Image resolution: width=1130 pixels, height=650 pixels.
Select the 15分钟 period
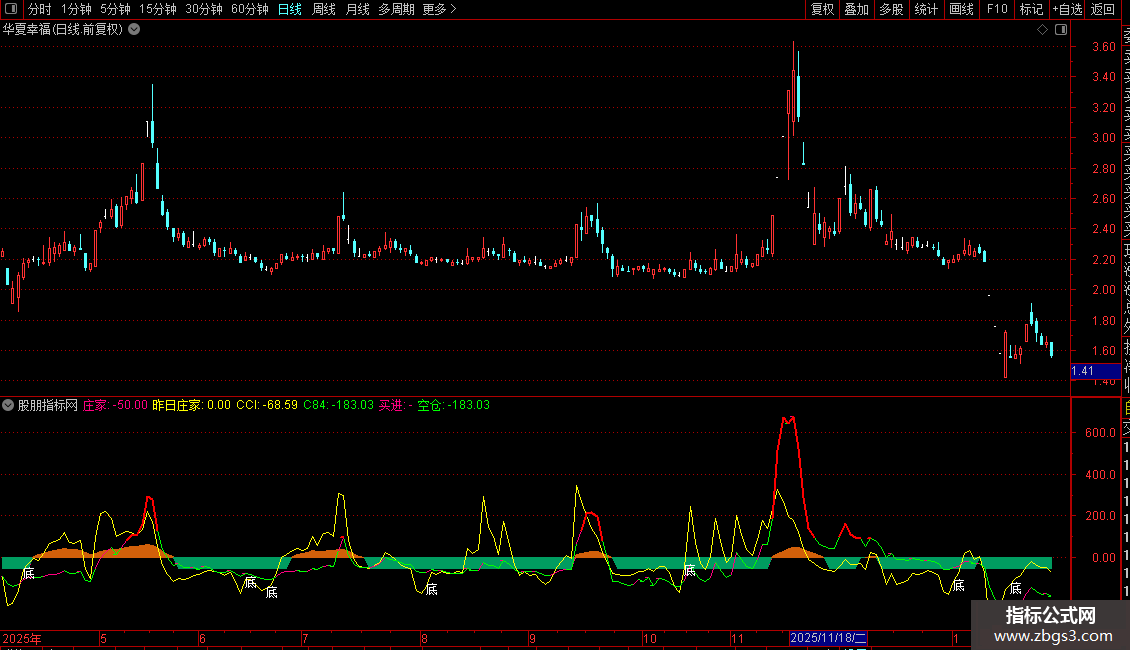[158, 9]
